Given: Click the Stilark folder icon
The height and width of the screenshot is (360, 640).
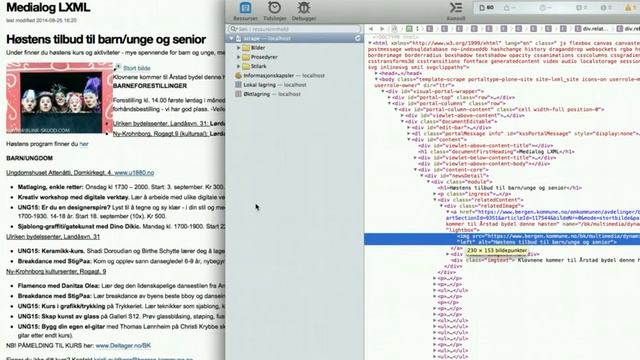Looking at the screenshot, I should [x=246, y=66].
